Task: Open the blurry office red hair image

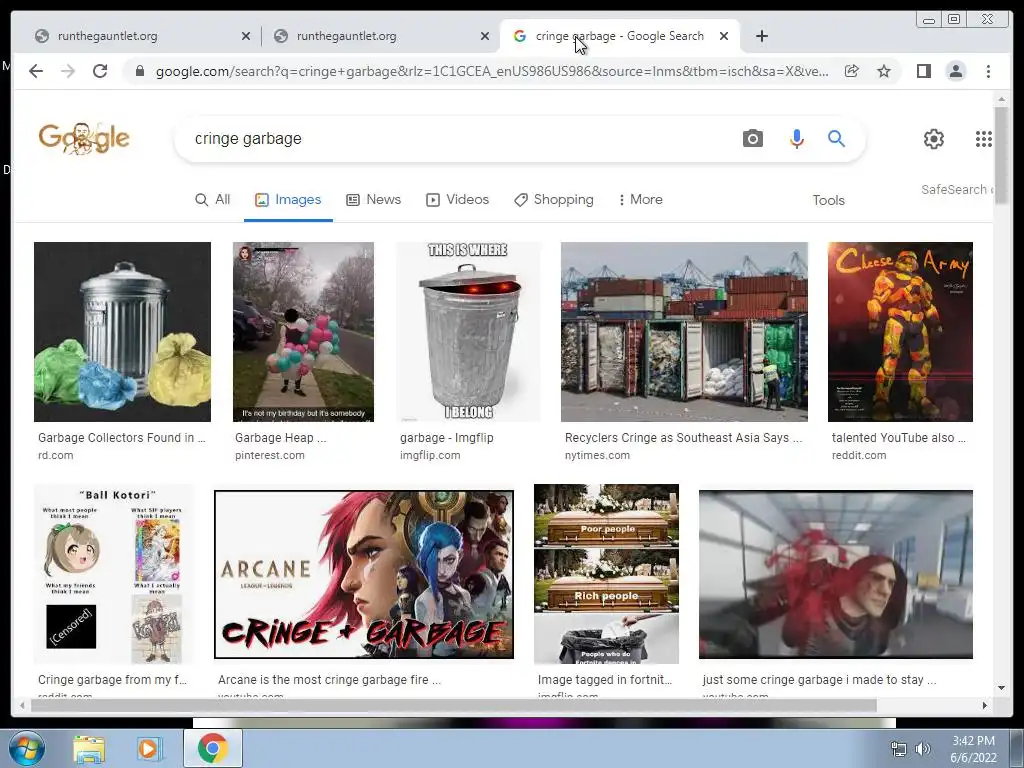Action: pos(835,574)
